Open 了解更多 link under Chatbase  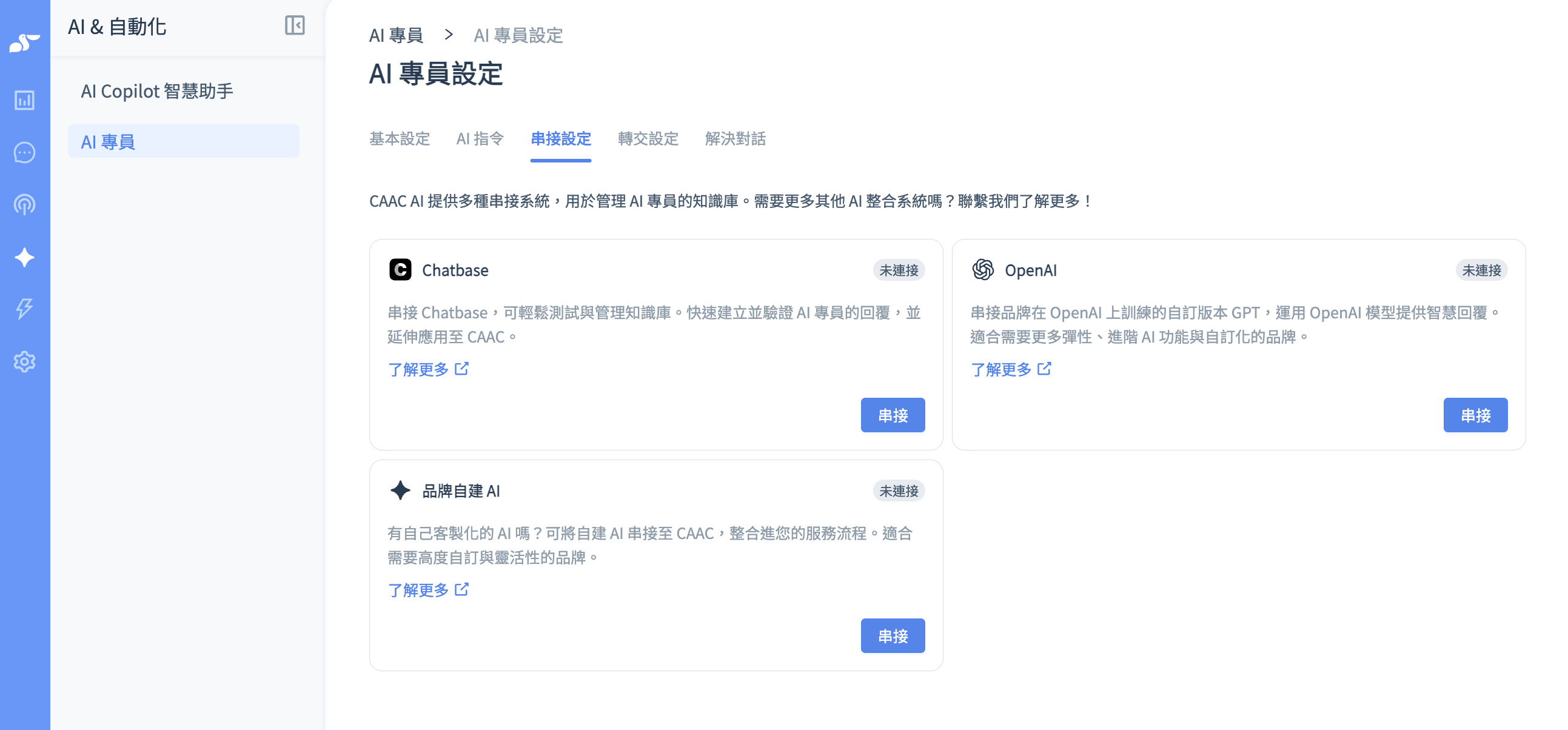coord(429,370)
